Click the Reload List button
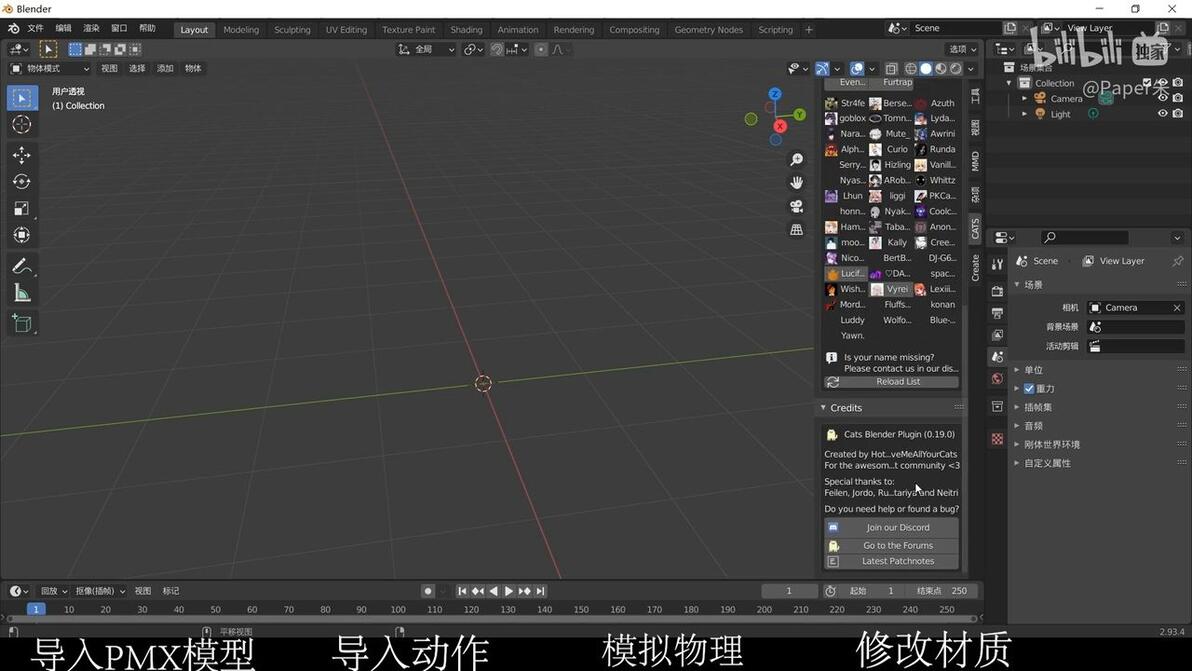The image size is (1192, 671). tap(891, 381)
